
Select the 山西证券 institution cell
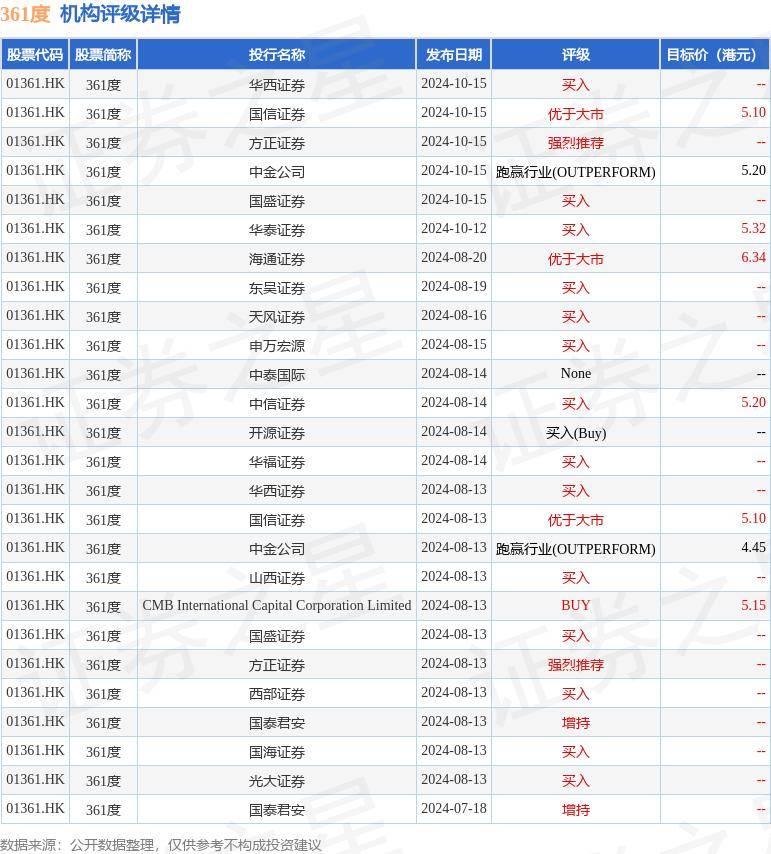coord(277,577)
